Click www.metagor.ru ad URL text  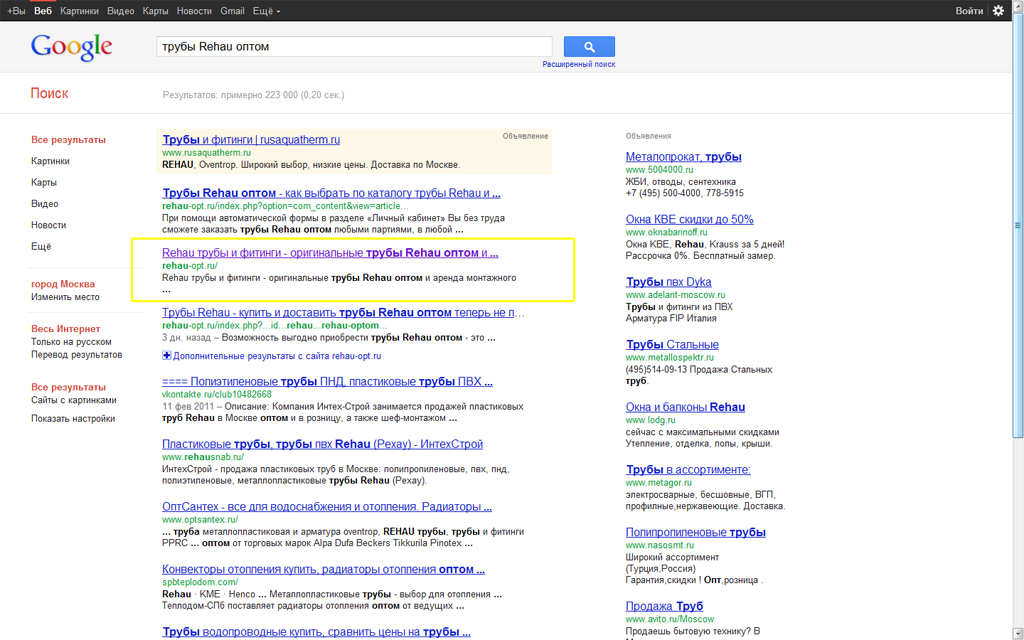pos(658,483)
